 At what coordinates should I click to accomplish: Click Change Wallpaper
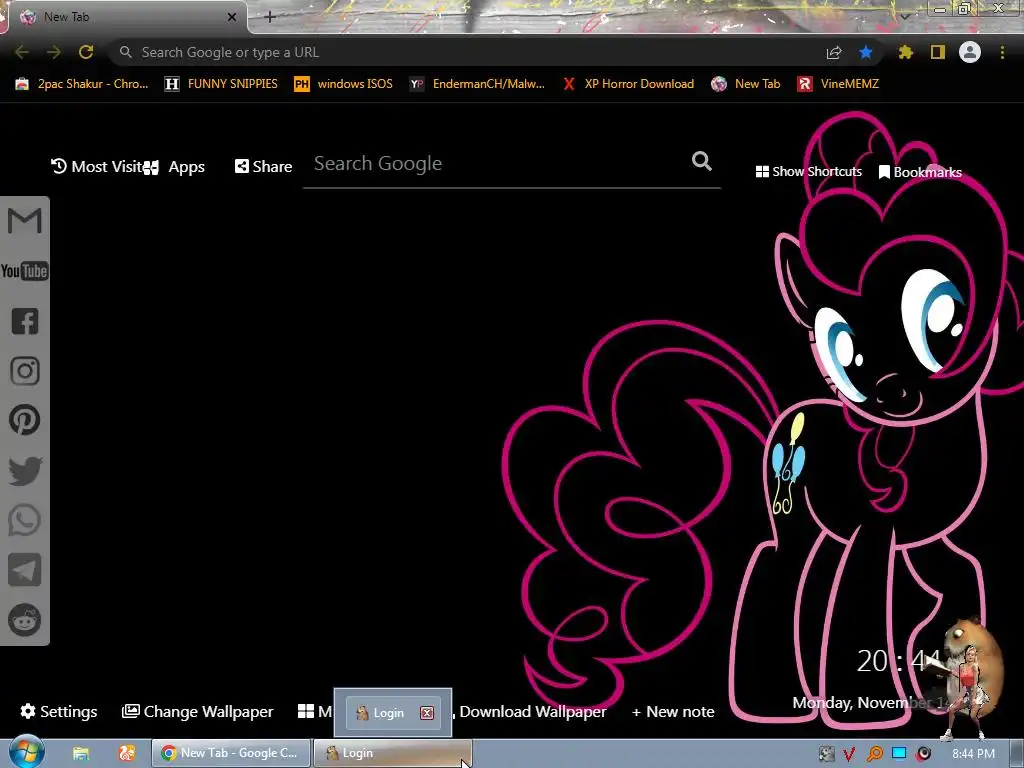pos(197,711)
